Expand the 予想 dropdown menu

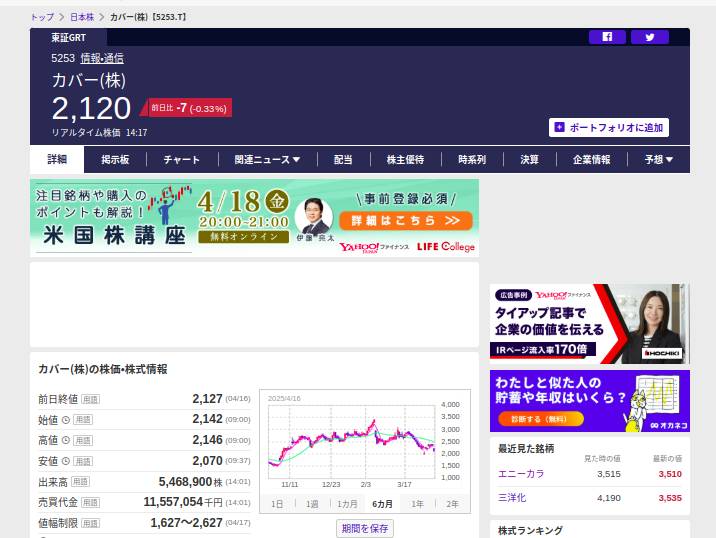(658, 160)
